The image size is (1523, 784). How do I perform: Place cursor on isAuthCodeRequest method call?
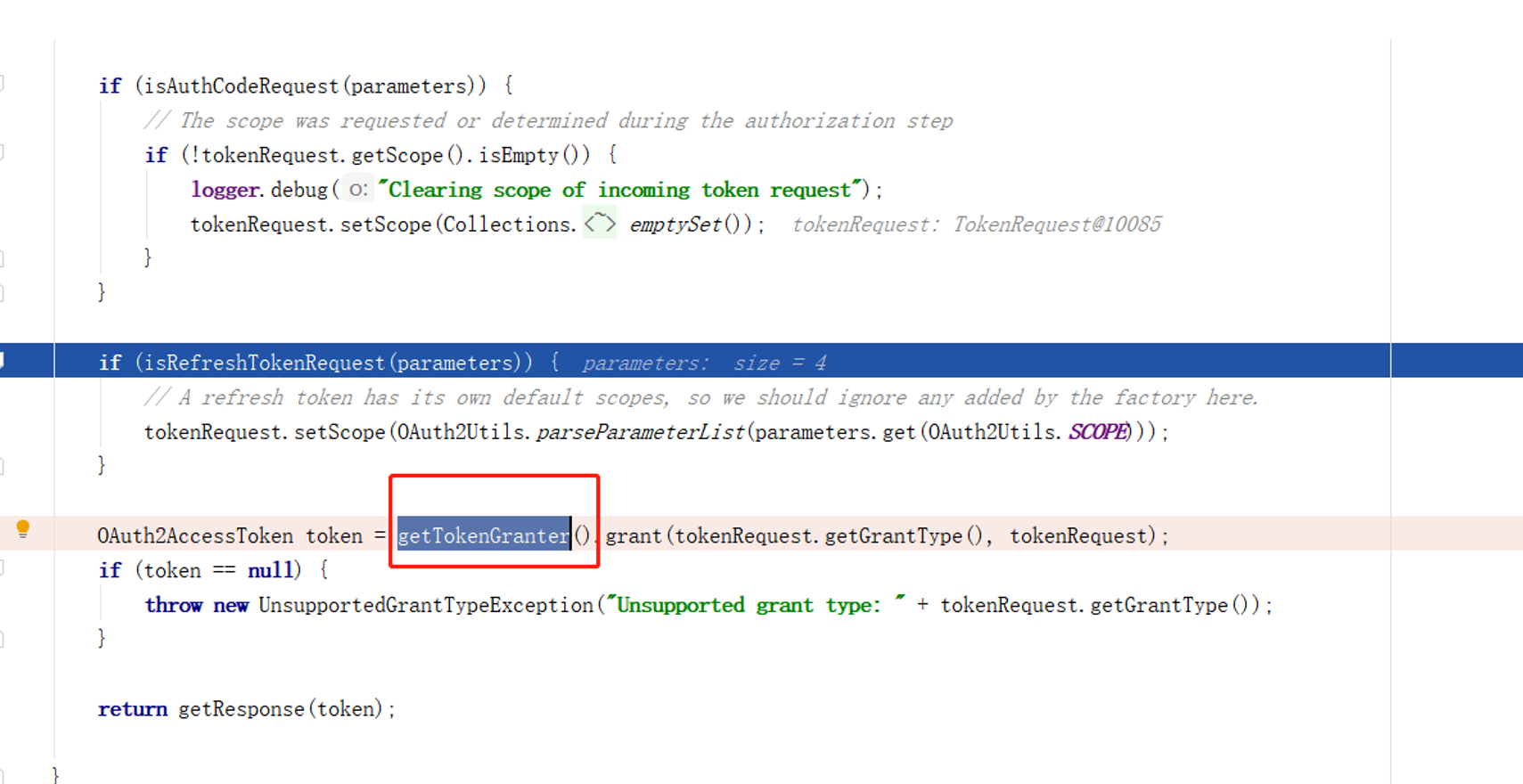241,86
